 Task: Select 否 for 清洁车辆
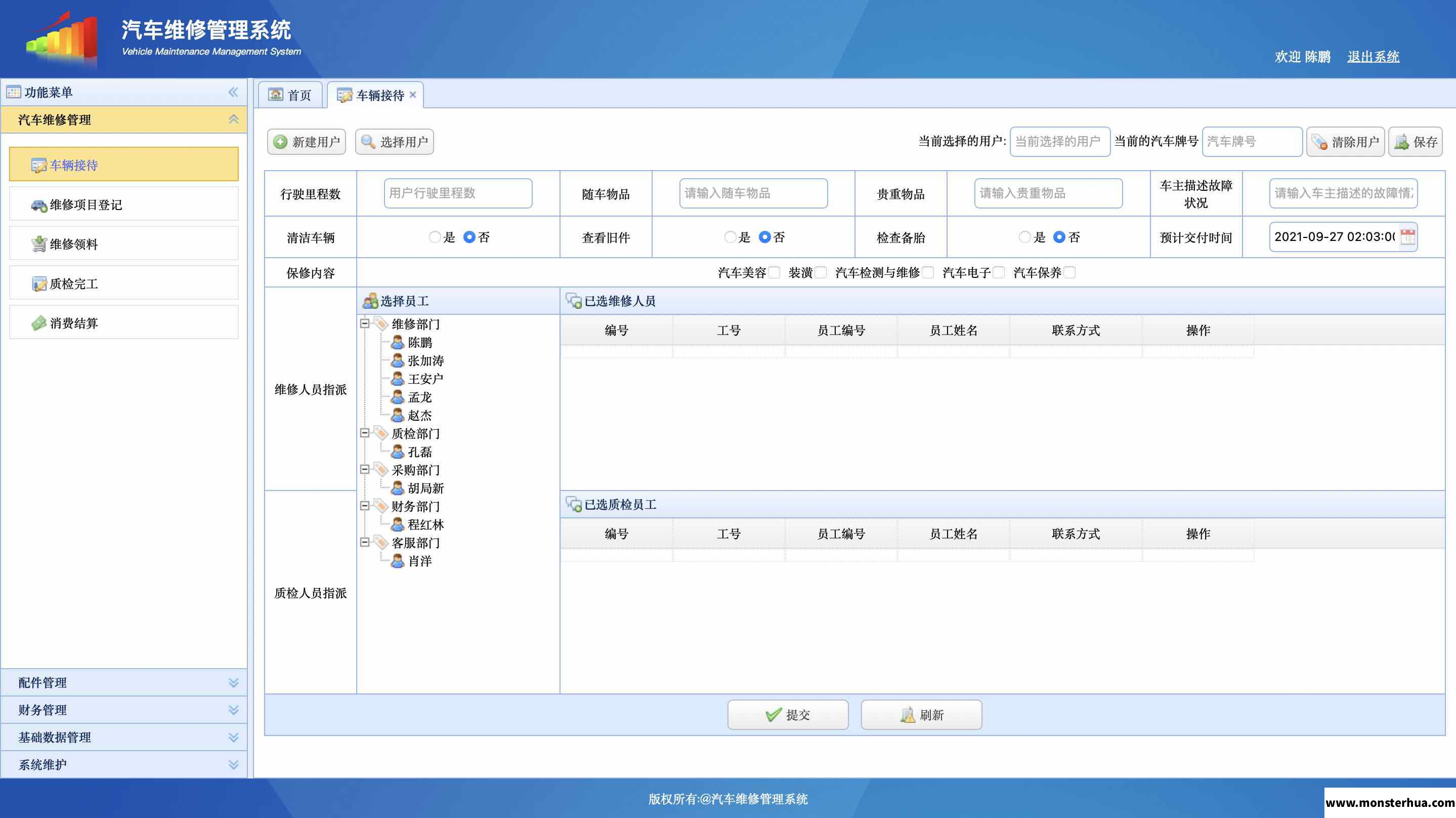point(469,237)
